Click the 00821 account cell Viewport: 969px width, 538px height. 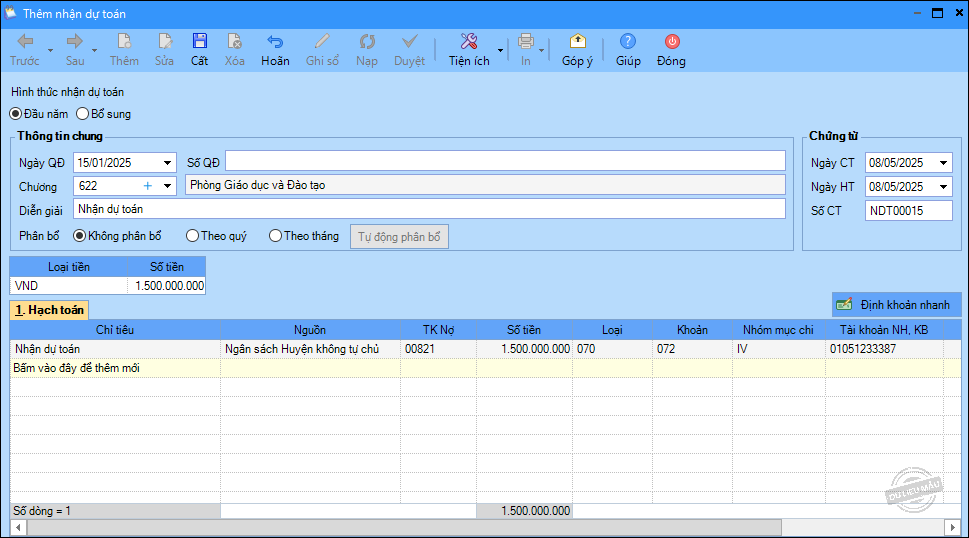point(438,349)
